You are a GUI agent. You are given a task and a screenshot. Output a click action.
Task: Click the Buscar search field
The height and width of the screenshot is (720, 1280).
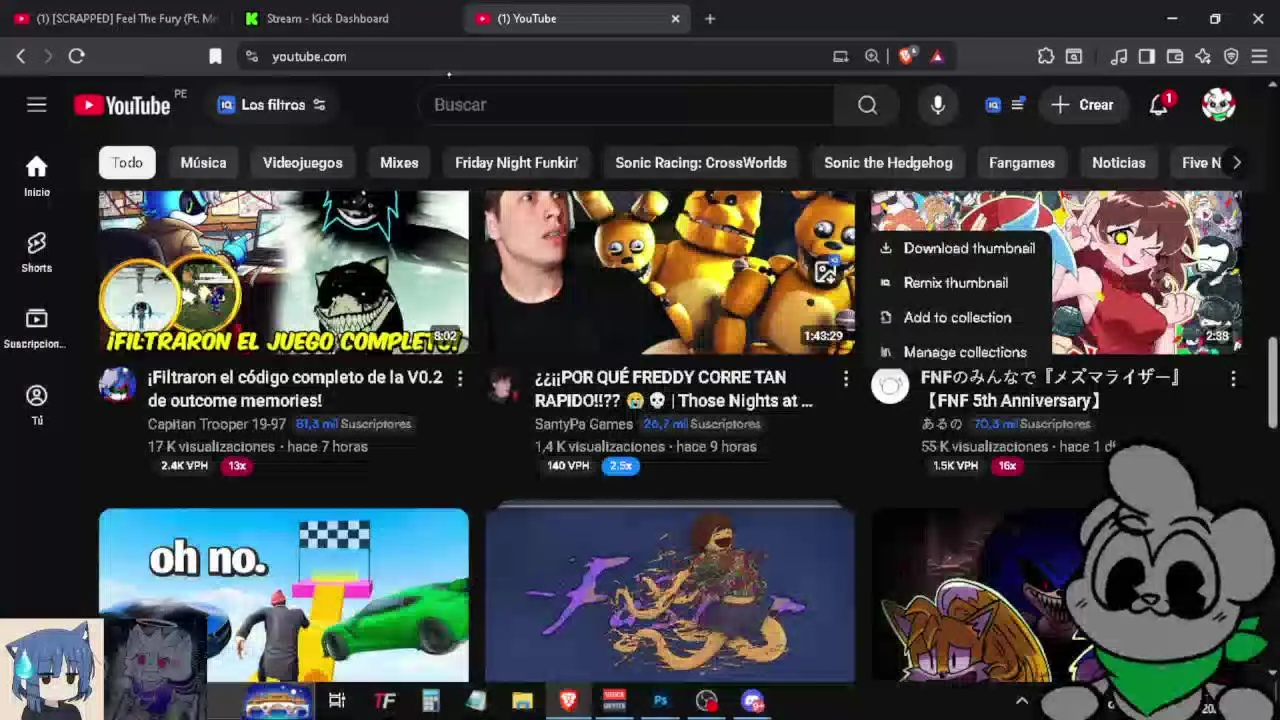[x=627, y=104]
